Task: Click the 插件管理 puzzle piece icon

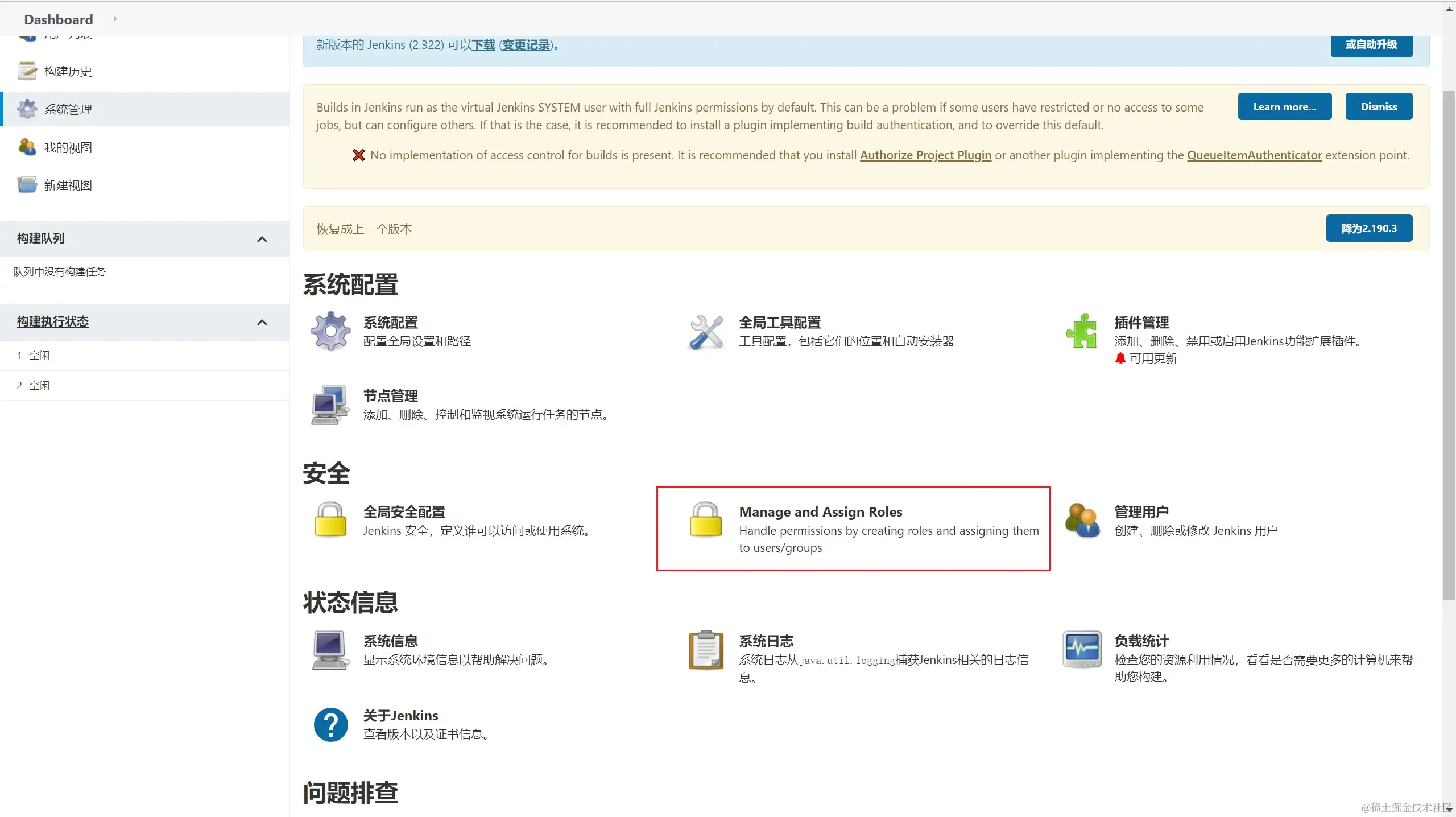Action: pos(1081,331)
